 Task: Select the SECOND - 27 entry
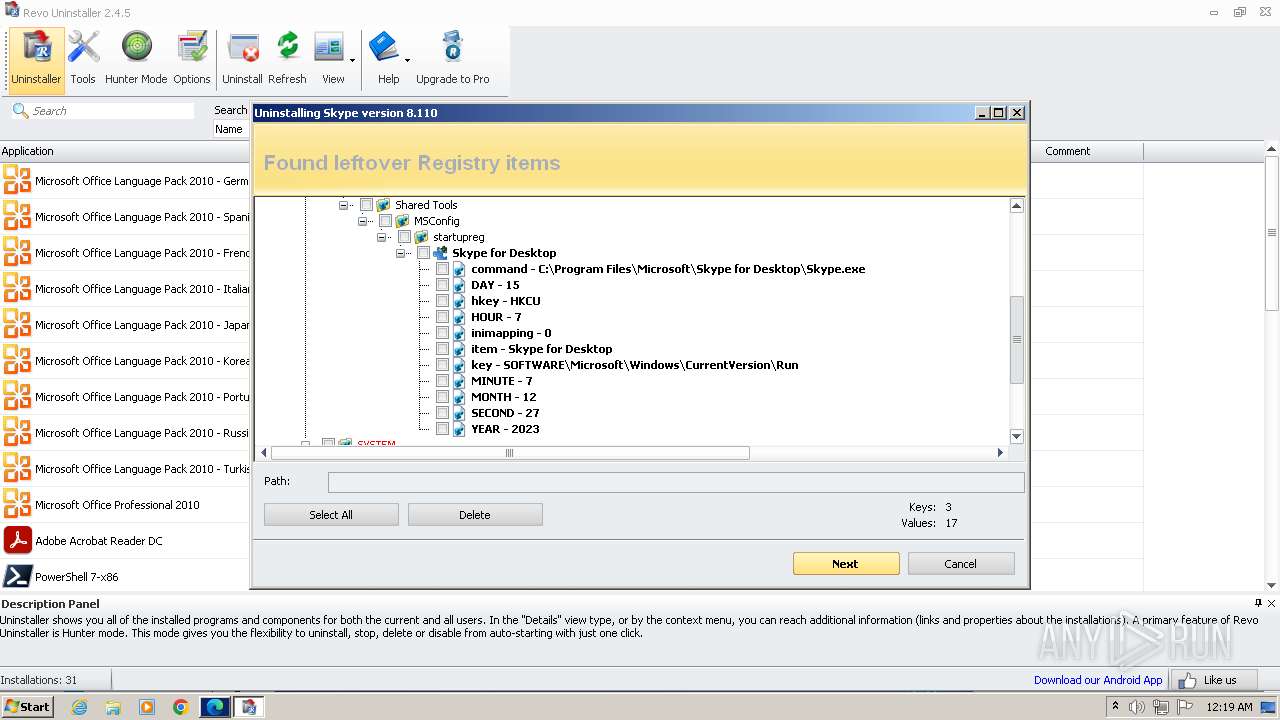[x=505, y=413]
